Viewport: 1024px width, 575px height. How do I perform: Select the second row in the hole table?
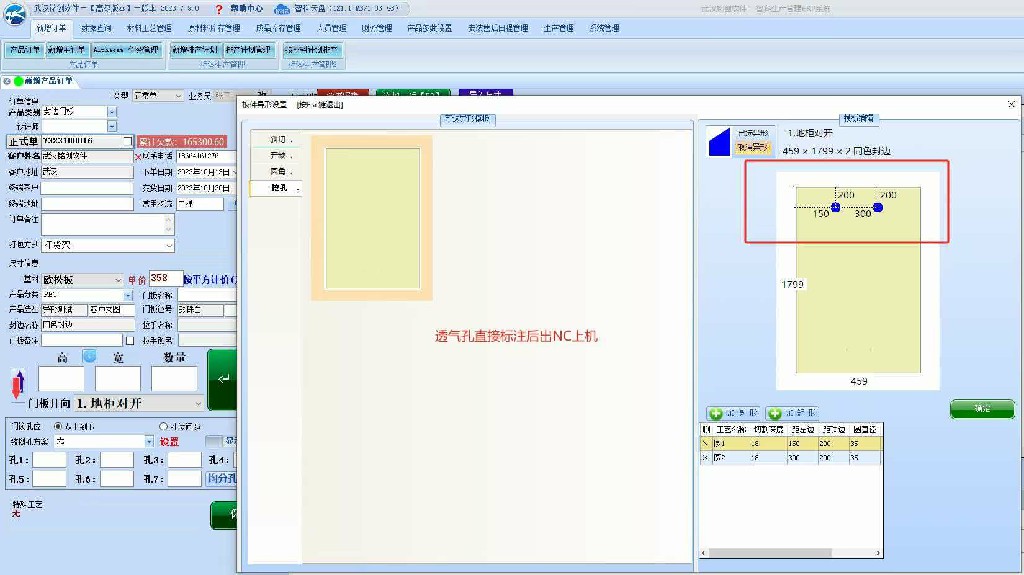click(791, 457)
